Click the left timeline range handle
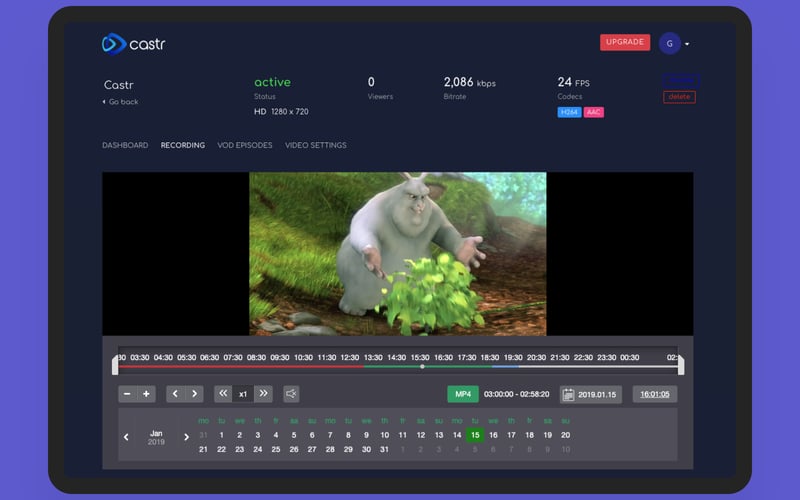 pos(115,365)
